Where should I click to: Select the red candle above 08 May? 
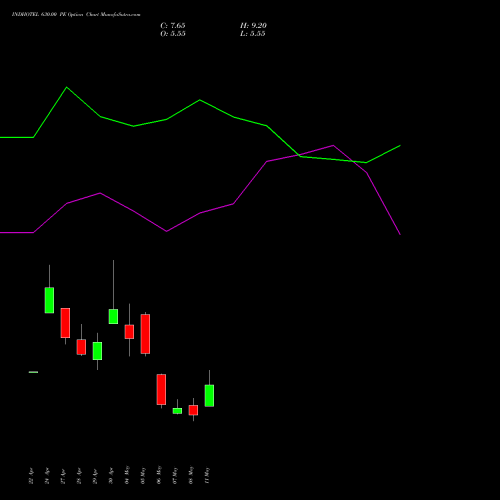click(193, 410)
